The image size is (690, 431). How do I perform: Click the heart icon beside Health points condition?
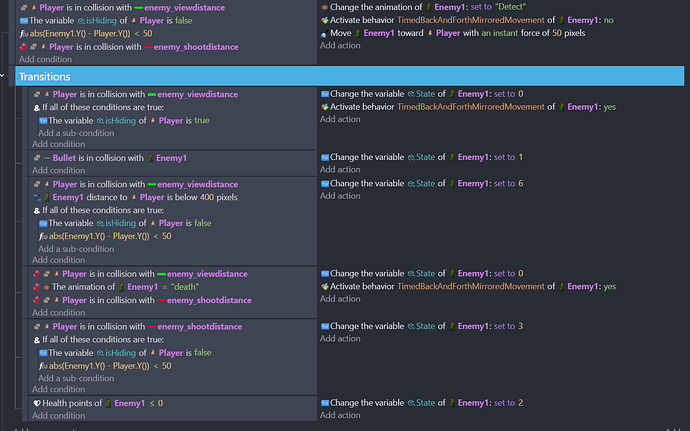click(x=38, y=403)
